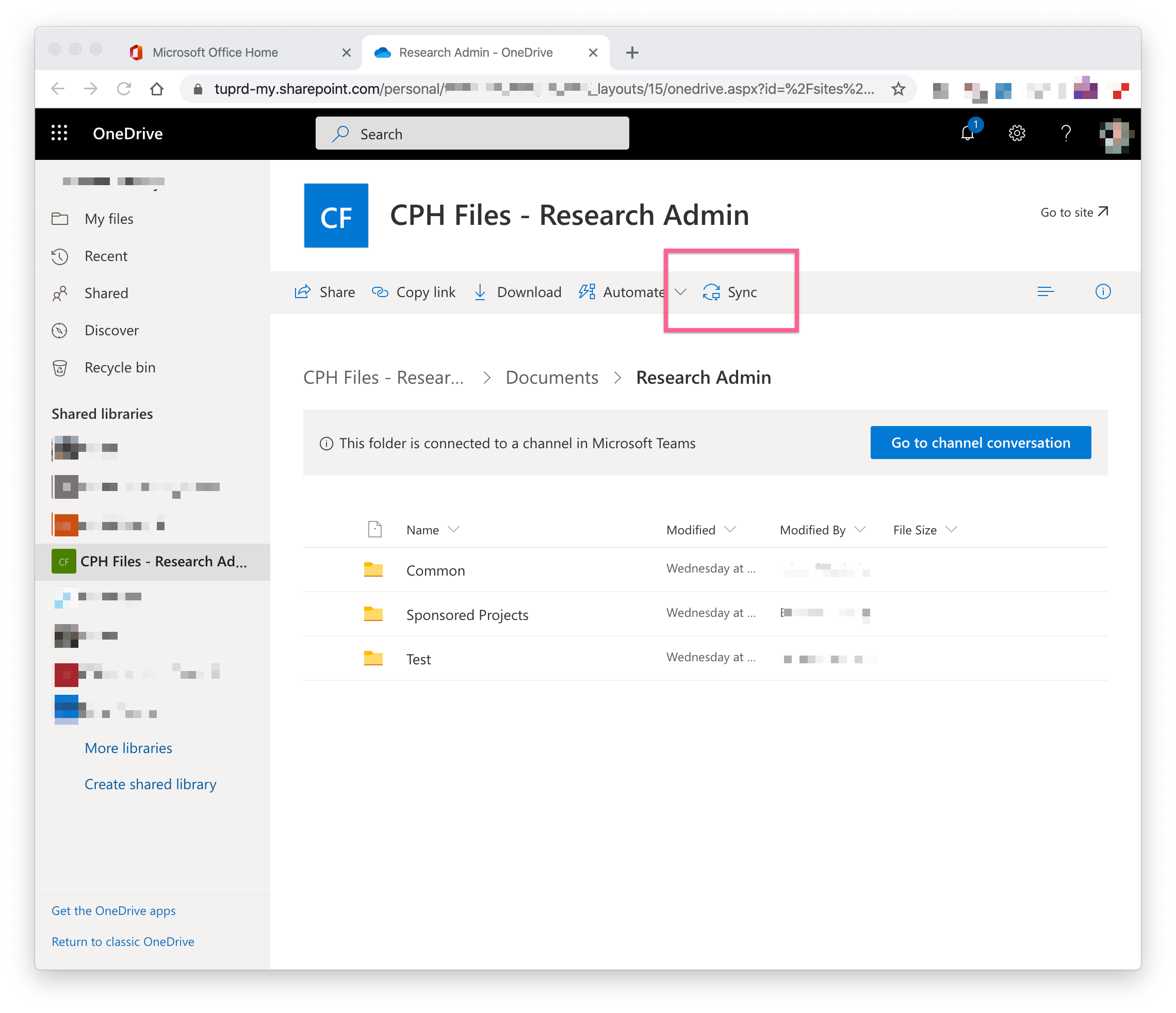
Task: Open the Modified By column dropdown
Action: click(x=860, y=530)
